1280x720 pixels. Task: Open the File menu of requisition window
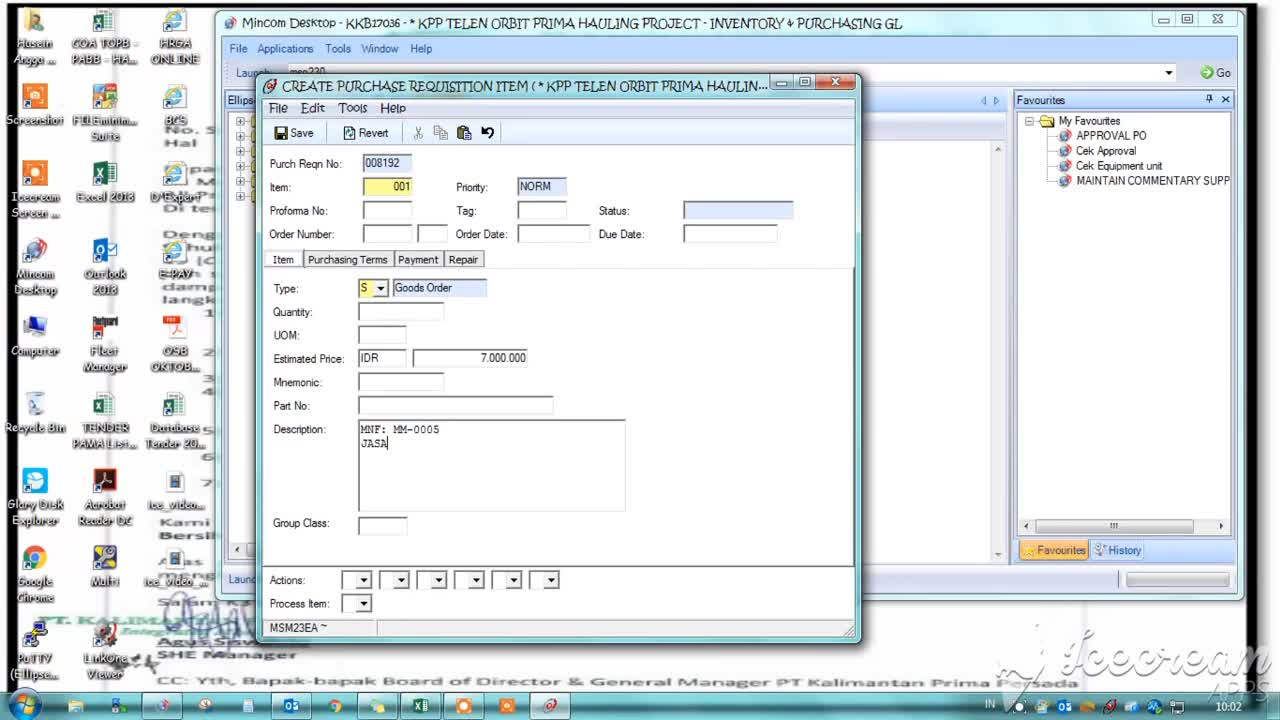[x=278, y=108]
